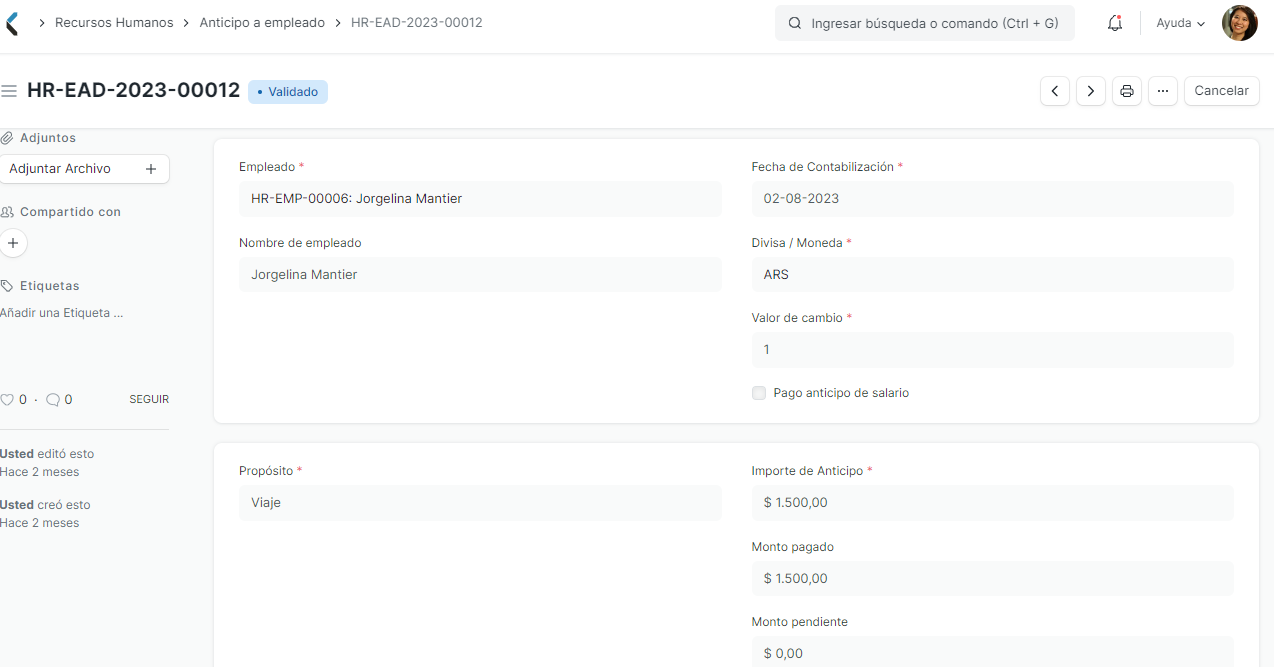Open the user avatar menu
This screenshot has width=1274, height=667.
pos(1240,23)
